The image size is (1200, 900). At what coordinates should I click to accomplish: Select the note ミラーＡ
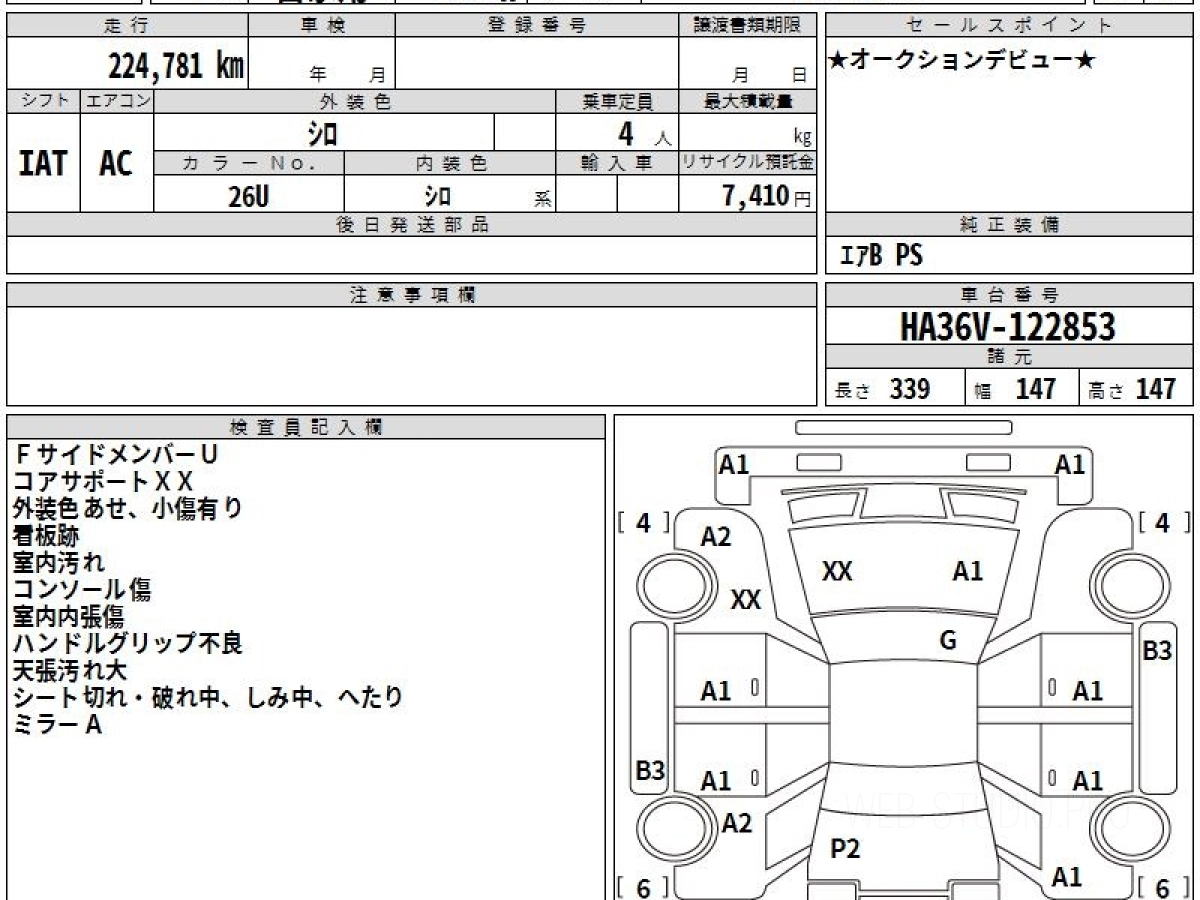58,724
